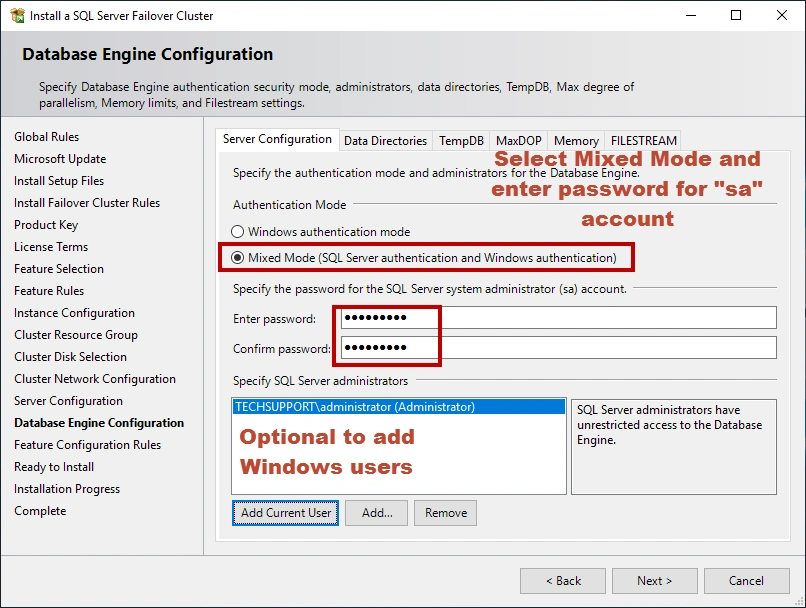Select TECHSUPPORT\administrator in administrators list

(354, 407)
